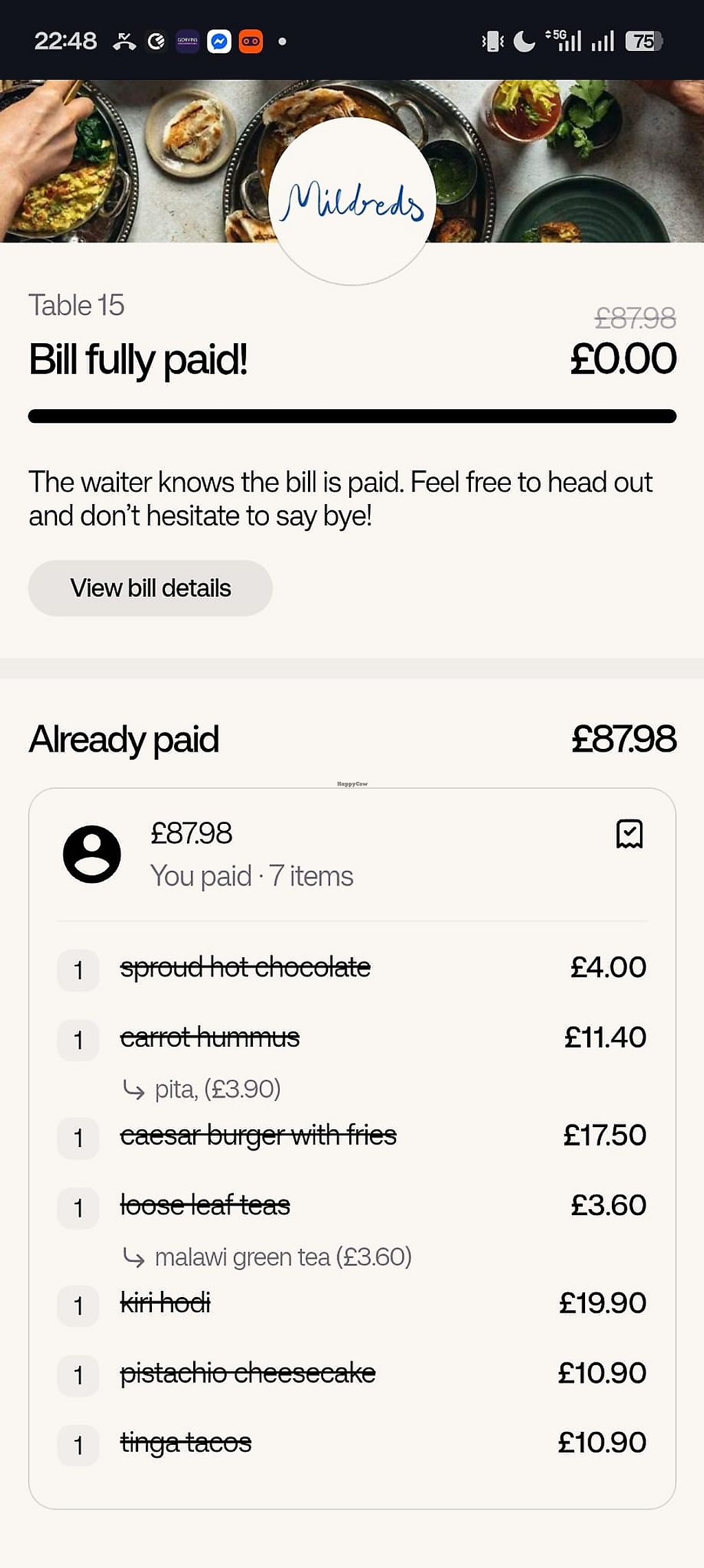Tap the do-not-disturb moon icon
Screen dimensions: 704x1568
point(525,41)
